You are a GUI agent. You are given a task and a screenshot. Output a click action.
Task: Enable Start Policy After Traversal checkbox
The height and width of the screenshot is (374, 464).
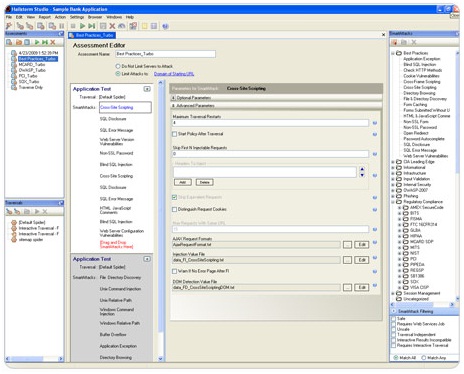[x=174, y=134]
